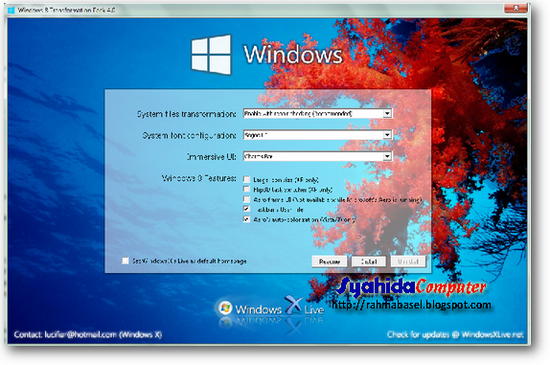Image resolution: width=550 pixels, height=365 pixels.
Task: Open the System font configuration dropdown
Action: pos(317,135)
